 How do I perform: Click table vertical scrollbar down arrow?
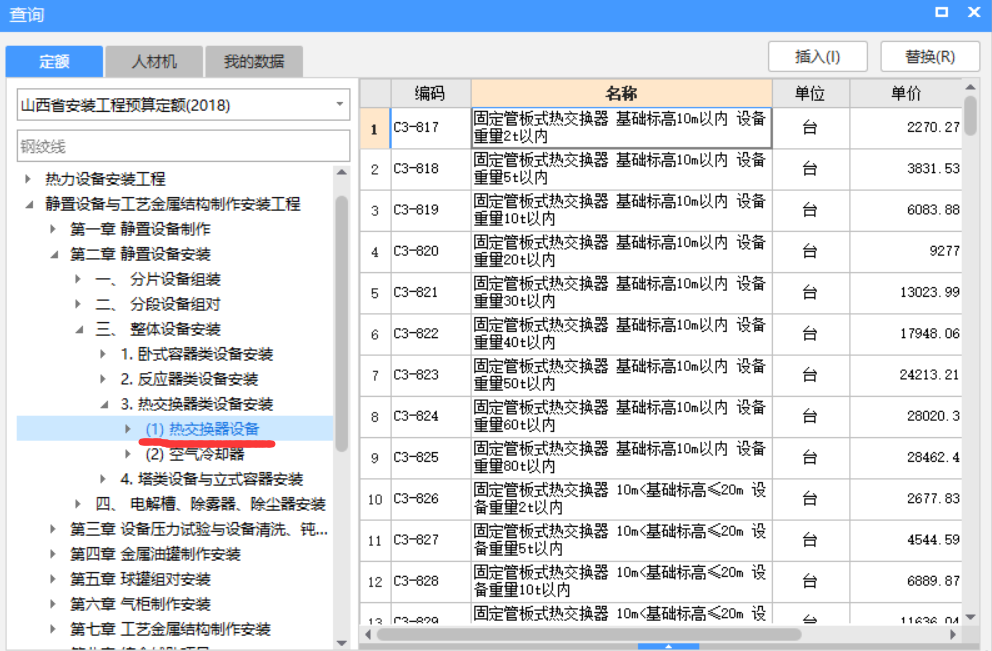click(x=970, y=617)
